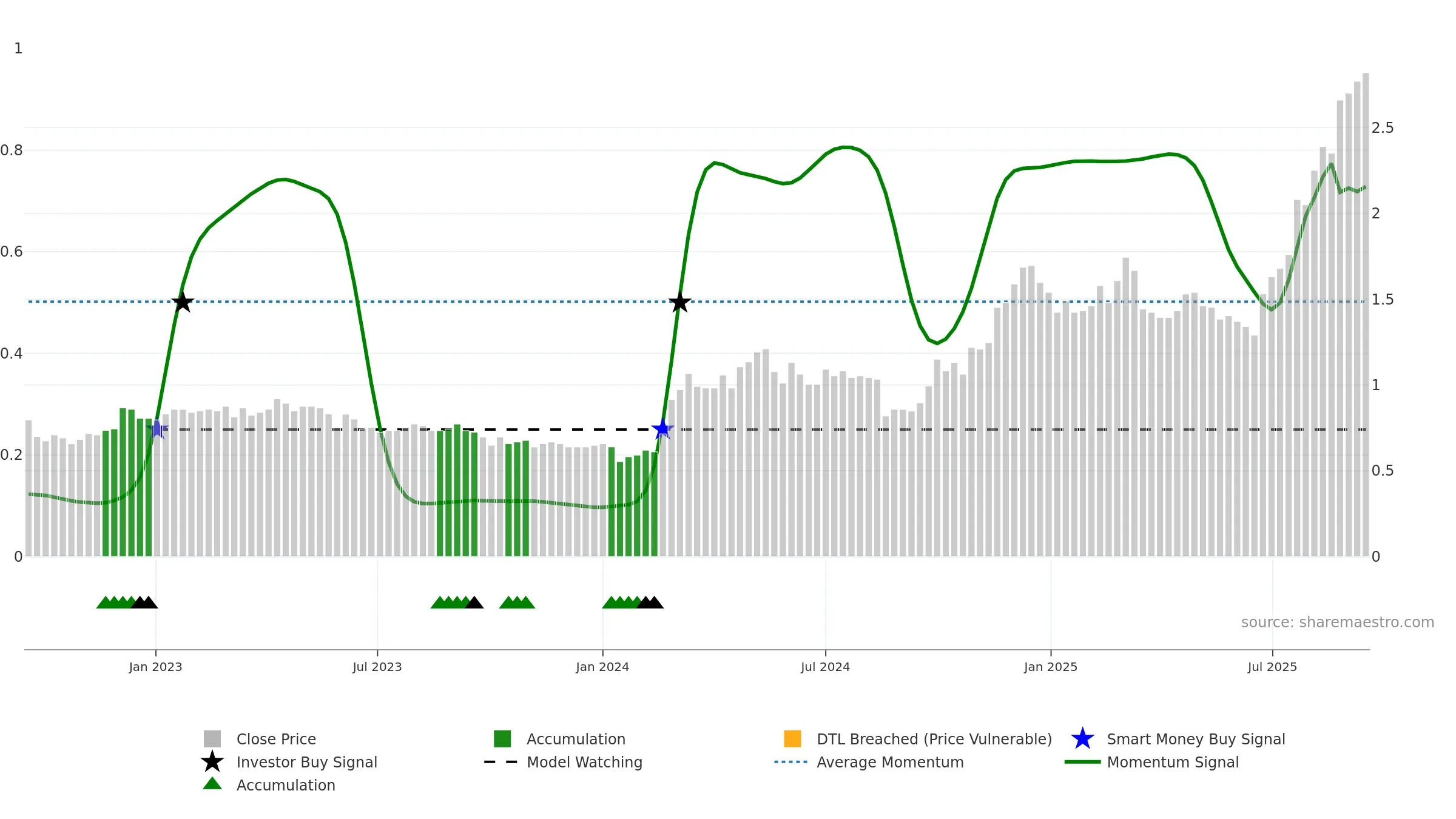This screenshot has width=1456, height=819.
Task: Hide DTL Breached (Price Vulnerable) series
Action: coord(934,739)
